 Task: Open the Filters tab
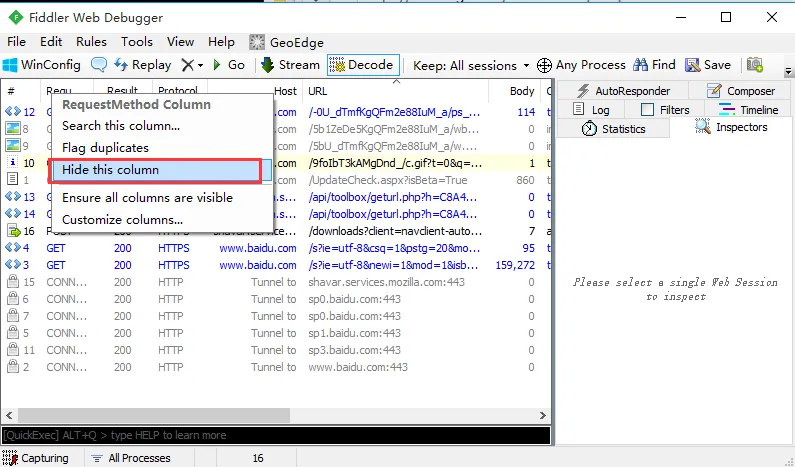click(x=665, y=110)
